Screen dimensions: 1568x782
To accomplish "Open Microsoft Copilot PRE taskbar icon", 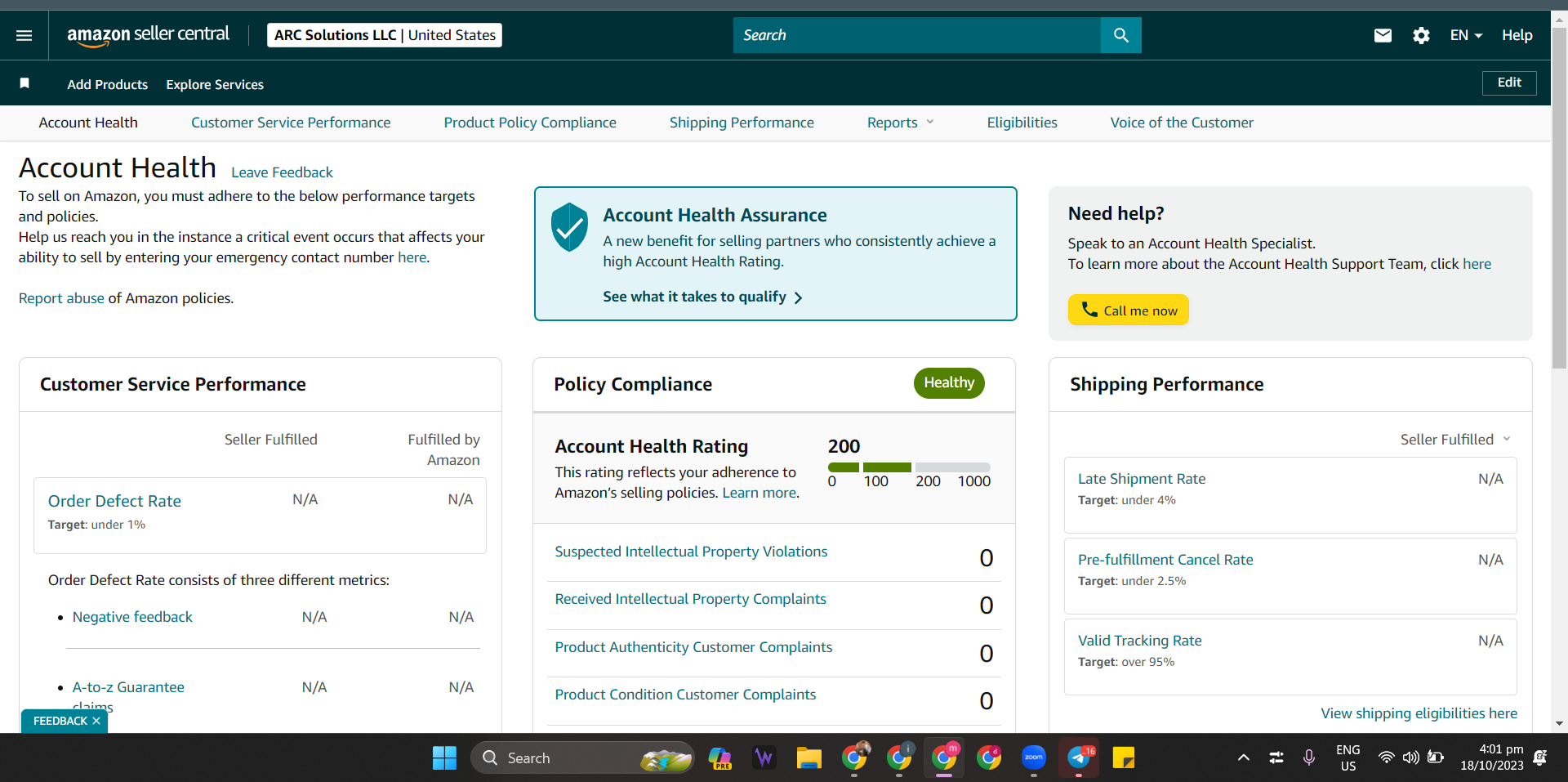I will point(719,758).
